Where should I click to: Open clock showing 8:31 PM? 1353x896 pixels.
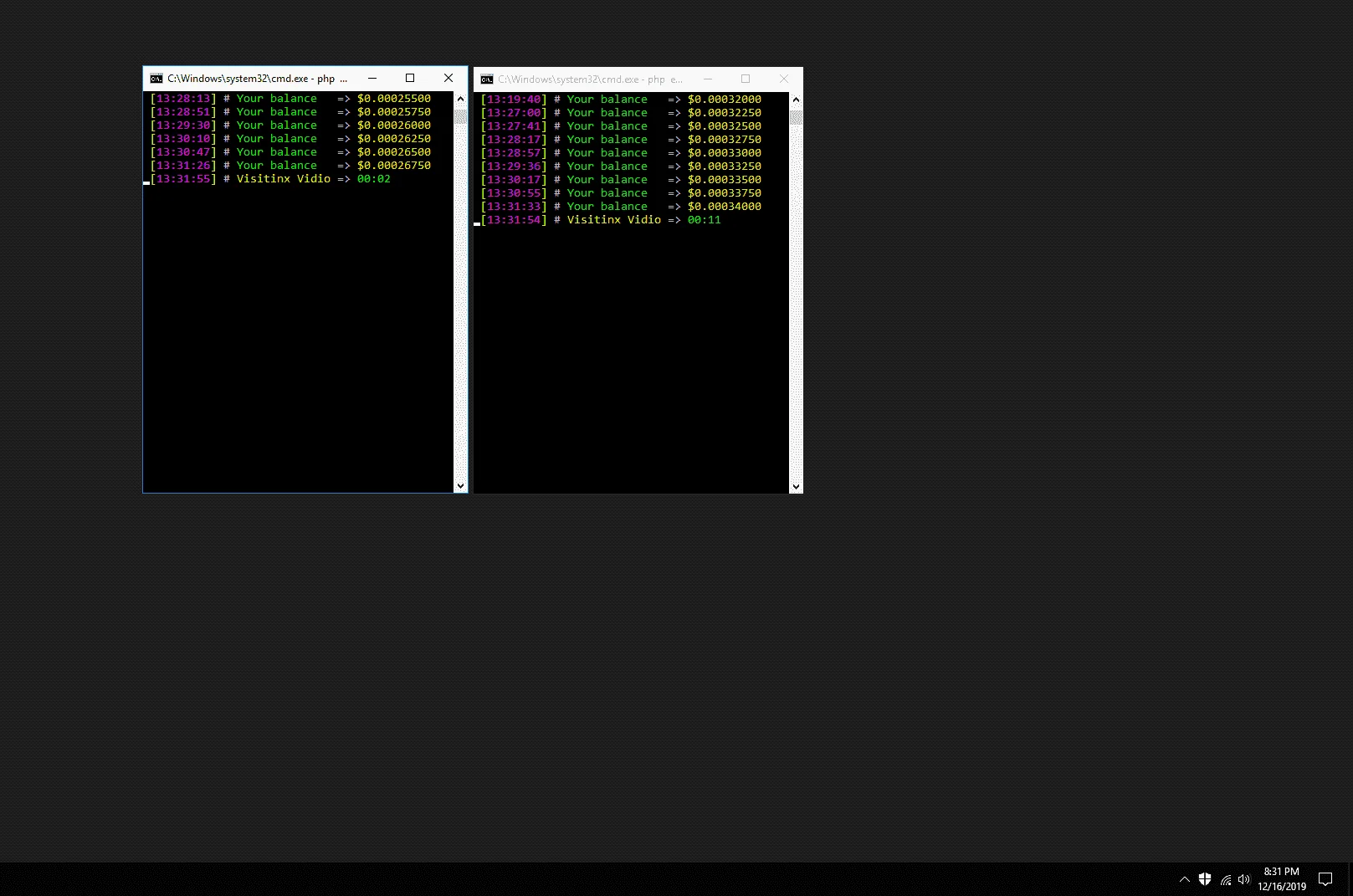pos(1281,878)
